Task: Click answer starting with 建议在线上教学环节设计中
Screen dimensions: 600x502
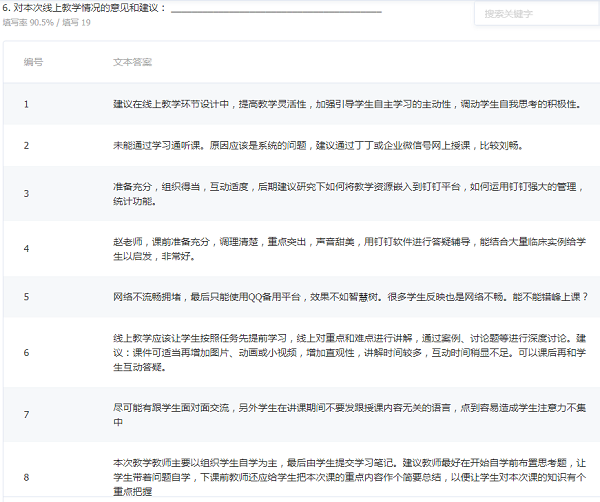Action: (x=345, y=103)
